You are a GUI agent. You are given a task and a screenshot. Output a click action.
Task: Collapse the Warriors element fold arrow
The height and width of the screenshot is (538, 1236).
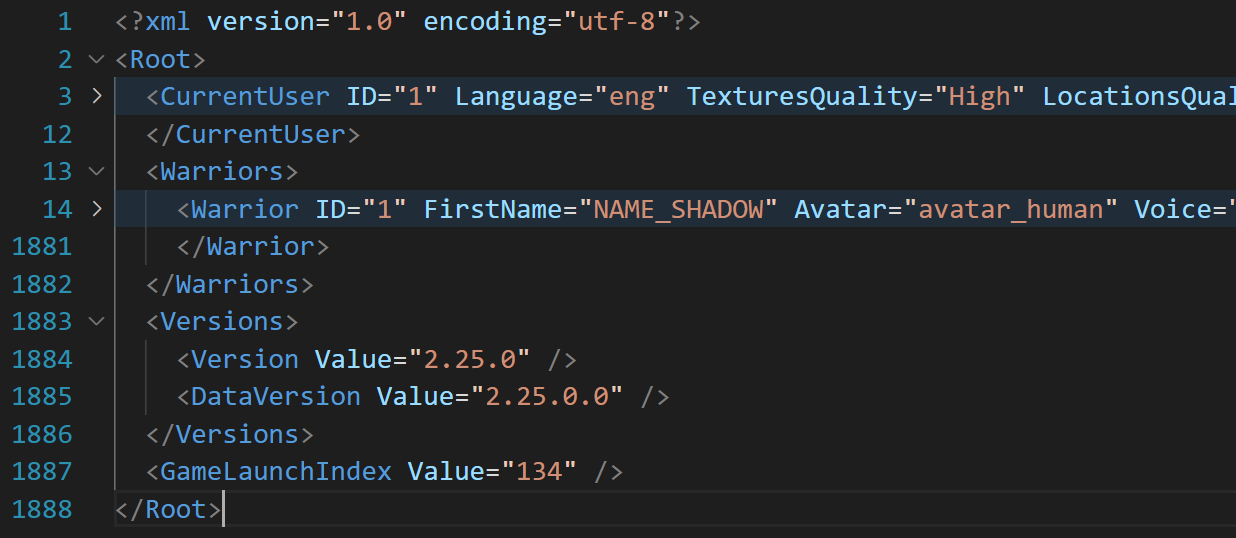(96, 172)
